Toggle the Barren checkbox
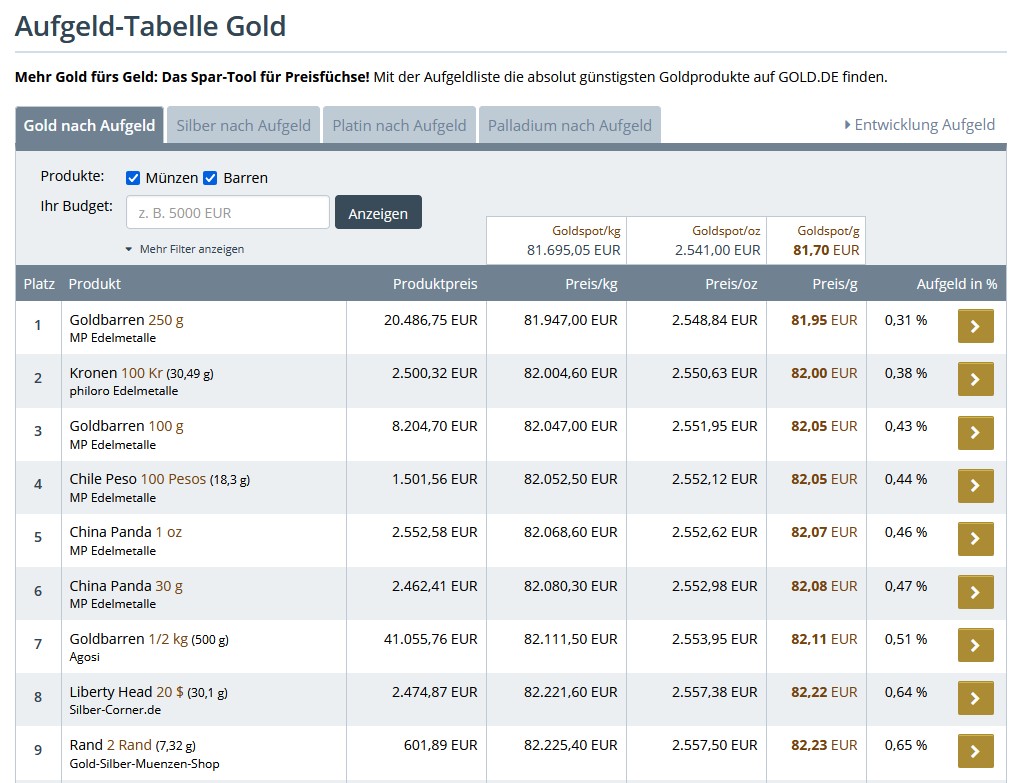Image resolution: width=1020 pixels, height=783 pixels. pos(210,178)
